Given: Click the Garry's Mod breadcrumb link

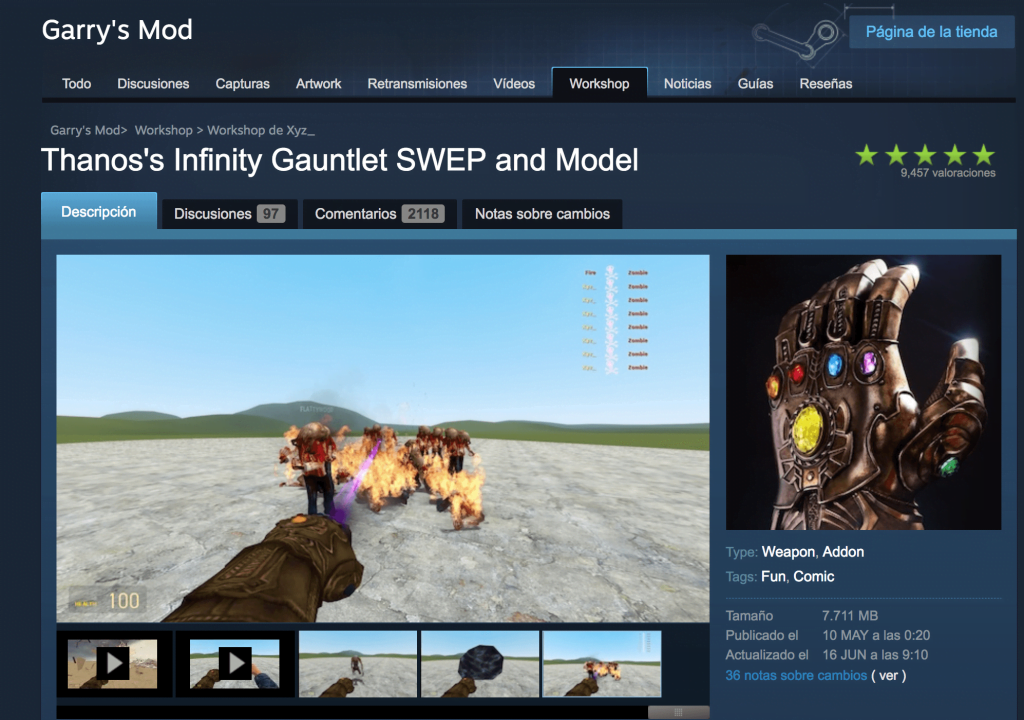Looking at the screenshot, I should [85, 130].
